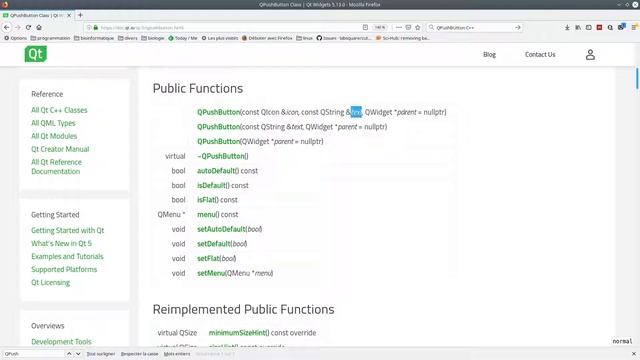
Task: Open the linux bookmarks folder
Action: (304, 38)
